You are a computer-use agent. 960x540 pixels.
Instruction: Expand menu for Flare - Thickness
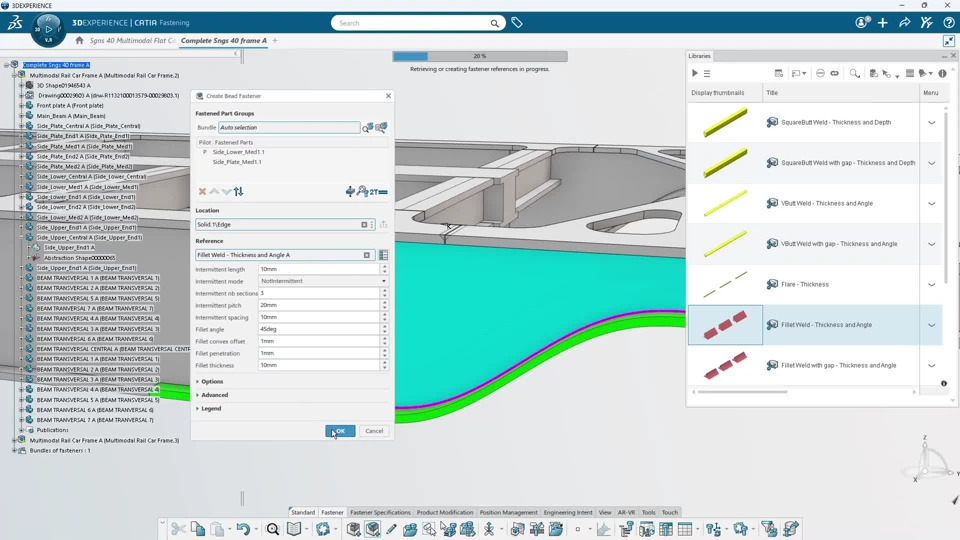click(x=931, y=285)
